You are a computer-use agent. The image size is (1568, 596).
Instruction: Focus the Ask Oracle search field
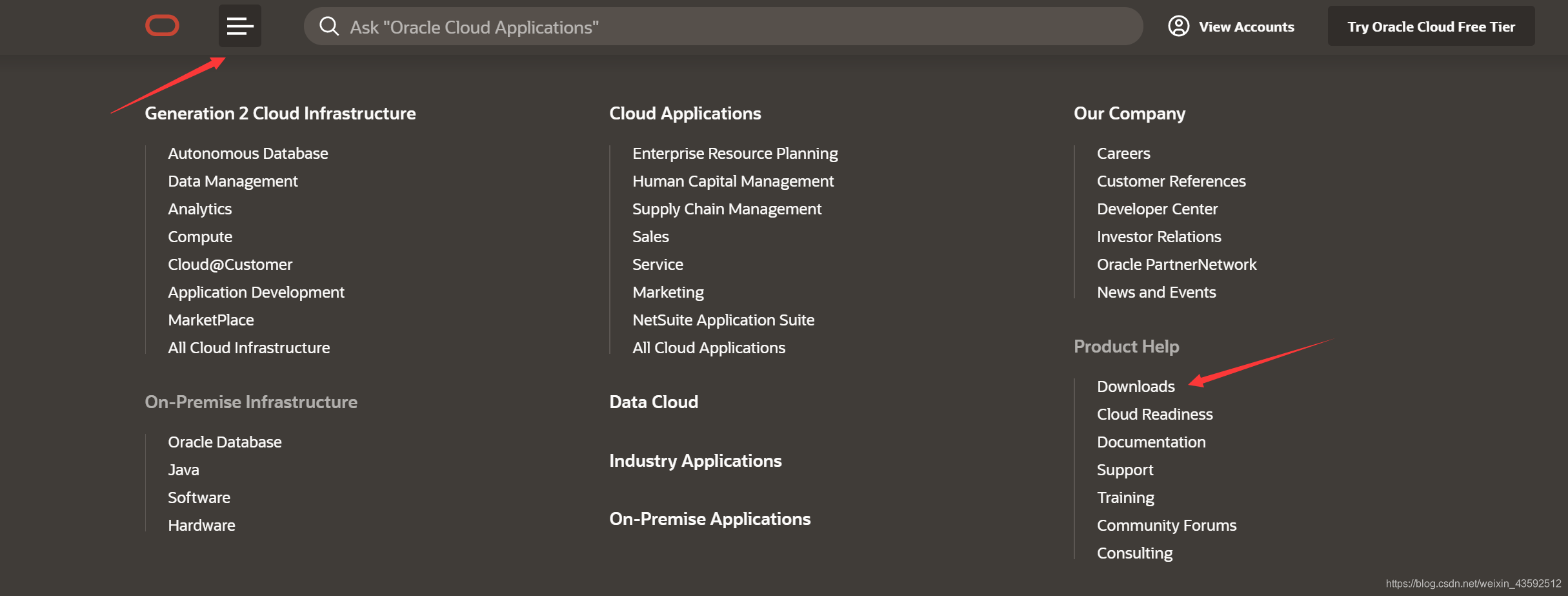pos(723,26)
